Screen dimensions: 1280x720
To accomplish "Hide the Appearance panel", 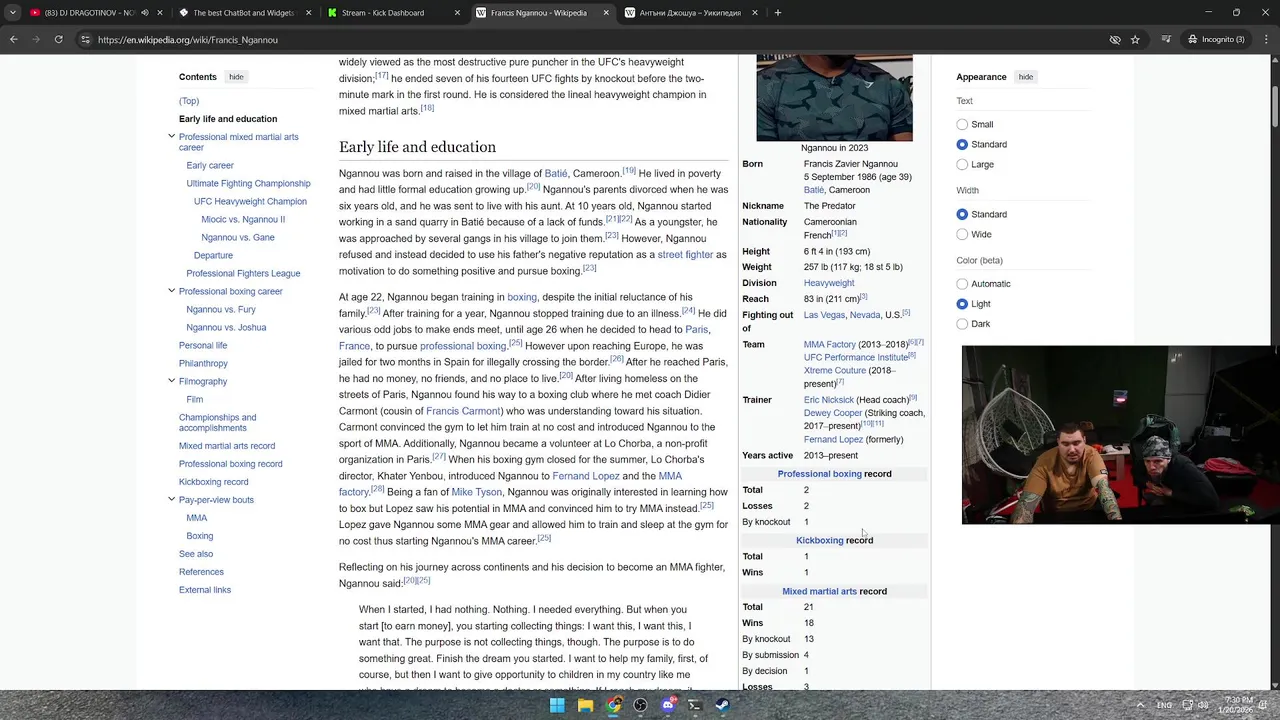I will coord(1026,77).
